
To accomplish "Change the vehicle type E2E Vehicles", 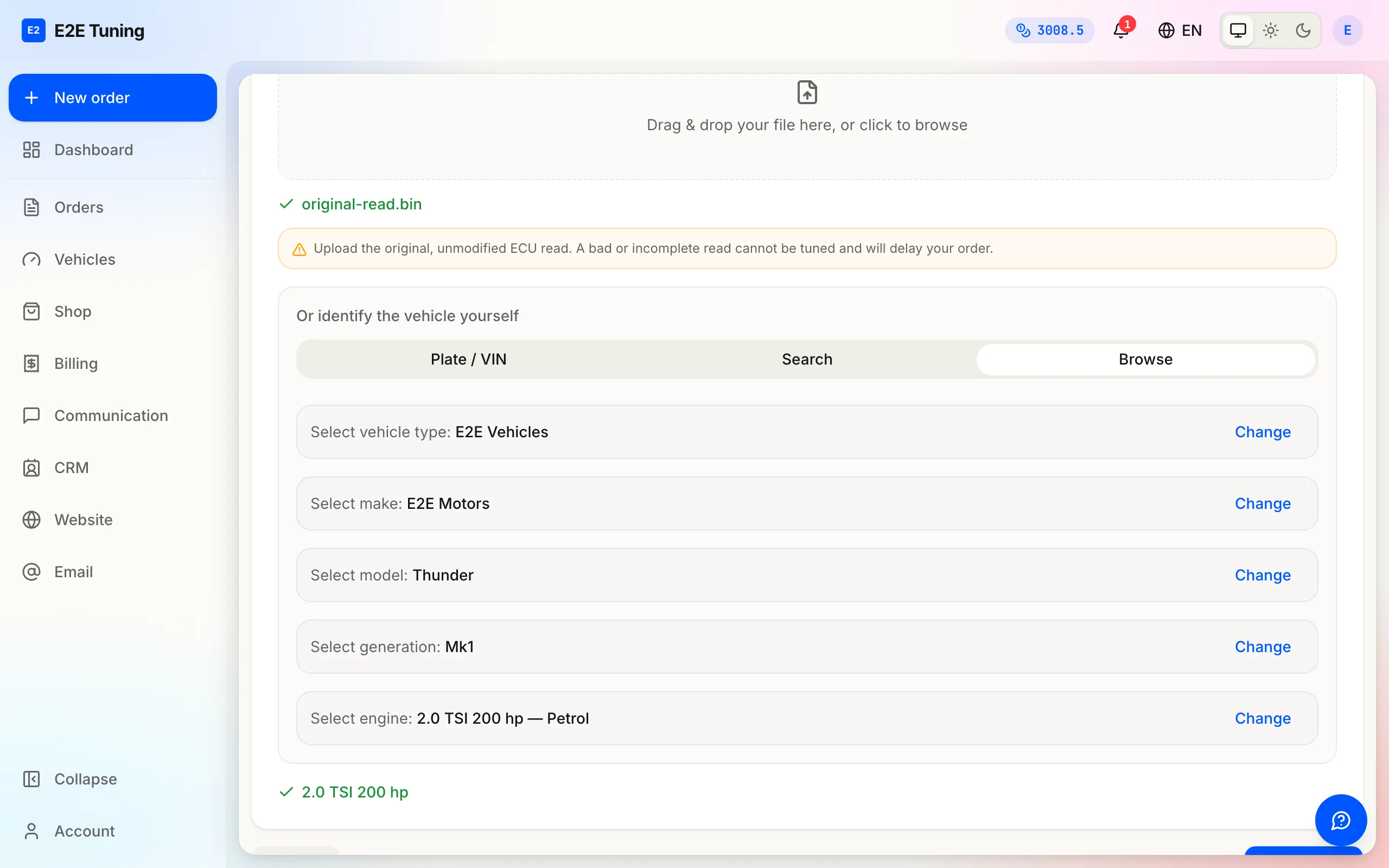I will [1262, 432].
